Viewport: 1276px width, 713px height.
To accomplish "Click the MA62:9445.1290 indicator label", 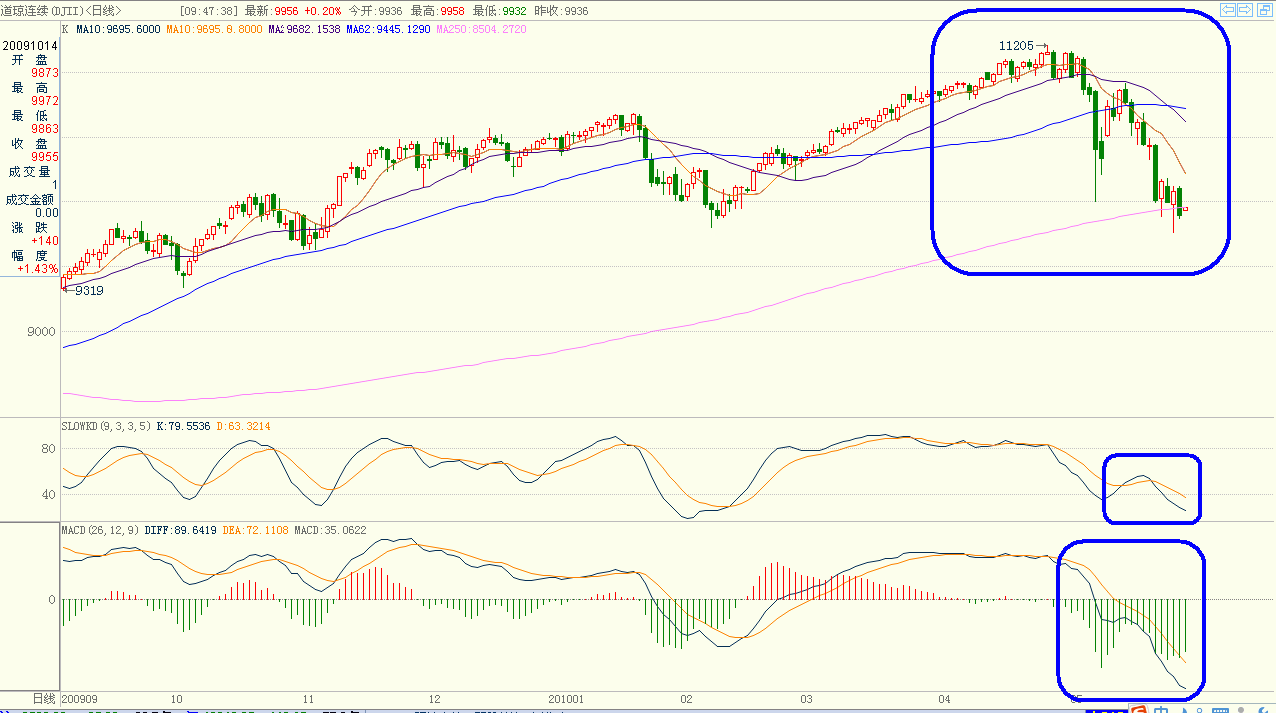I will click(x=388, y=30).
